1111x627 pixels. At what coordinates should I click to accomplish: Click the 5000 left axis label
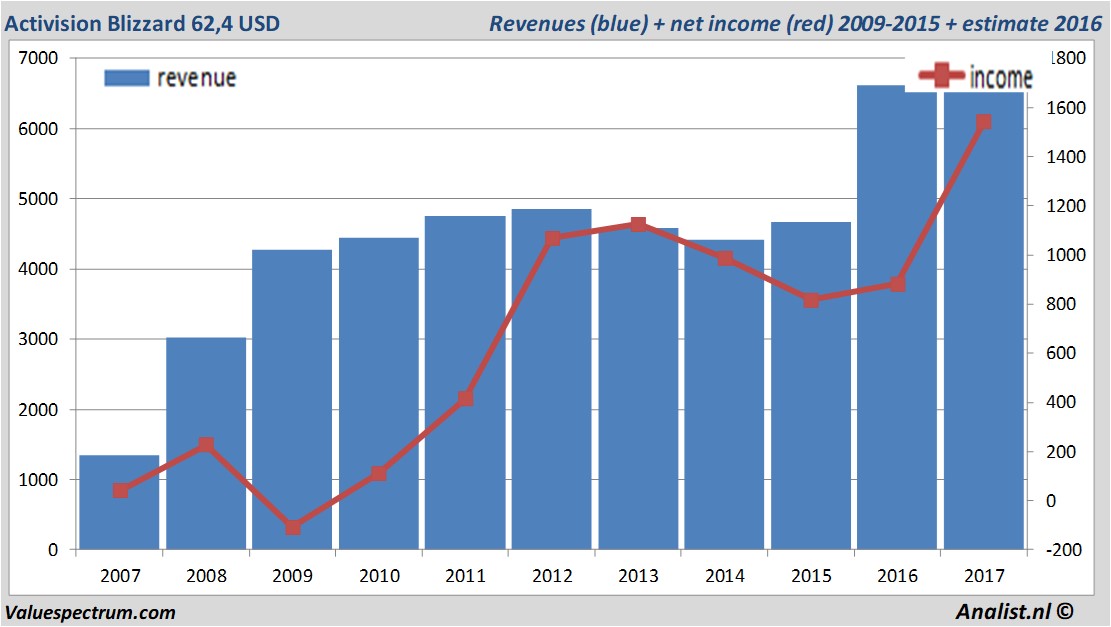click(38, 199)
